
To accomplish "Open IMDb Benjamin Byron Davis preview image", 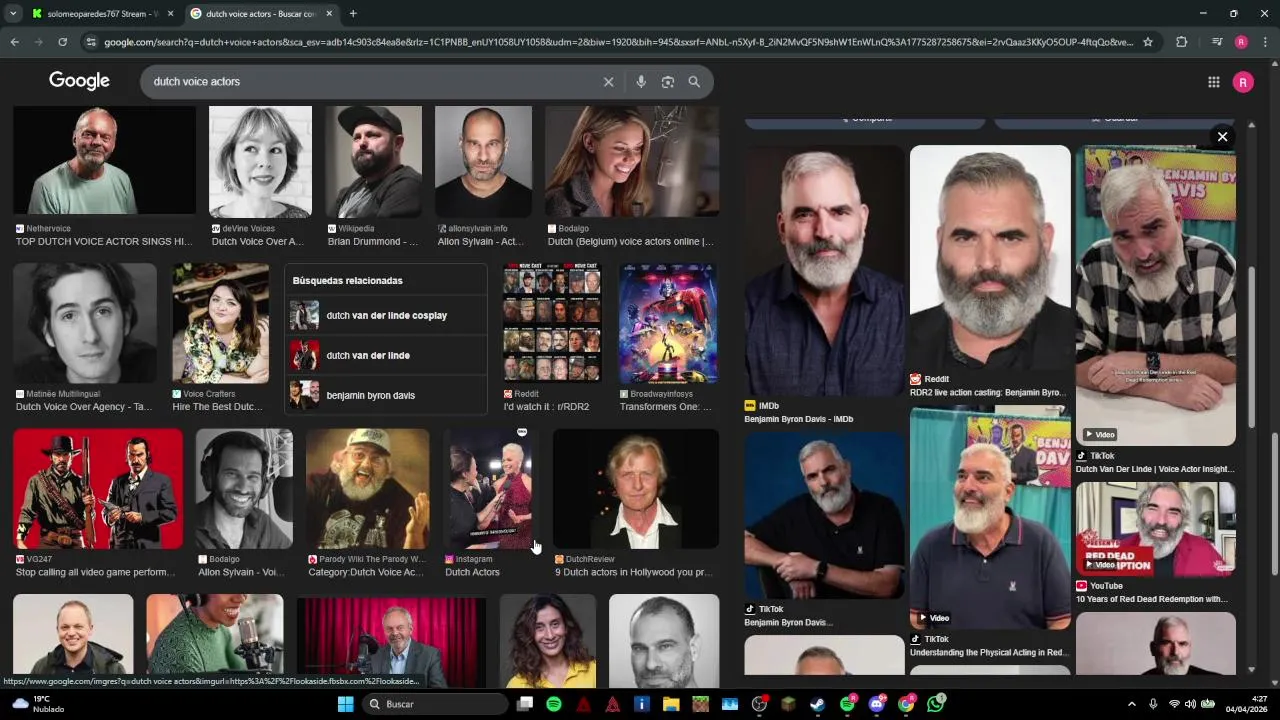I will point(824,270).
